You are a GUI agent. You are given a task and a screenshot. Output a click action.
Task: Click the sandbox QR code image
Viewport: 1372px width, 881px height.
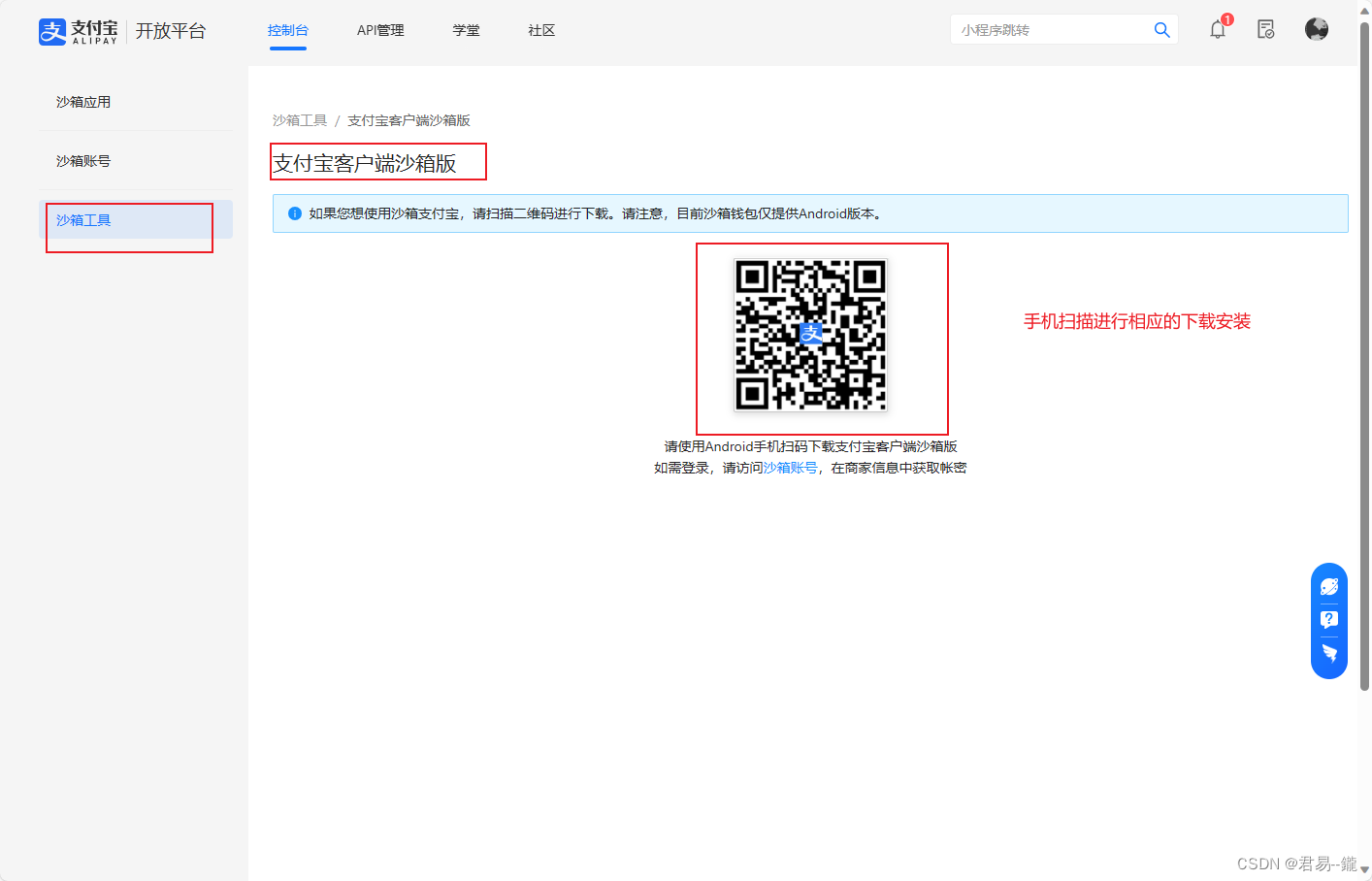pyautogui.click(x=811, y=335)
